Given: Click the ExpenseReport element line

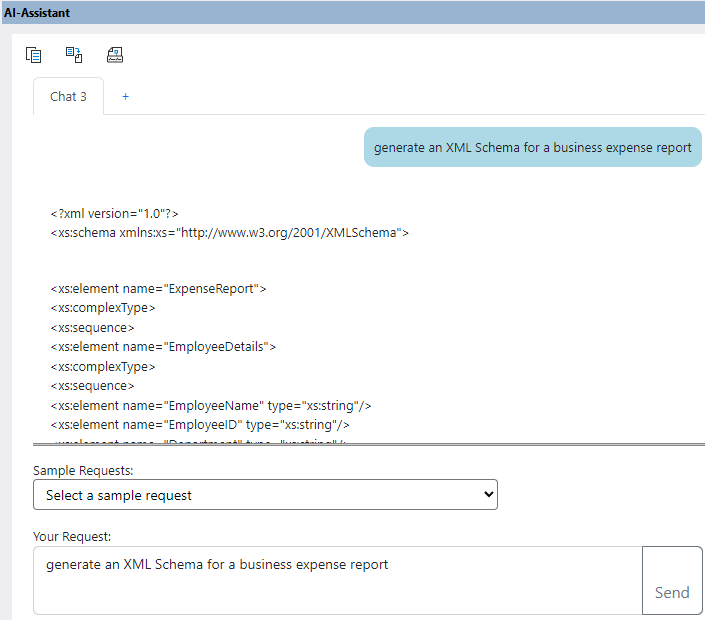Looking at the screenshot, I should pyautogui.click(x=158, y=289).
